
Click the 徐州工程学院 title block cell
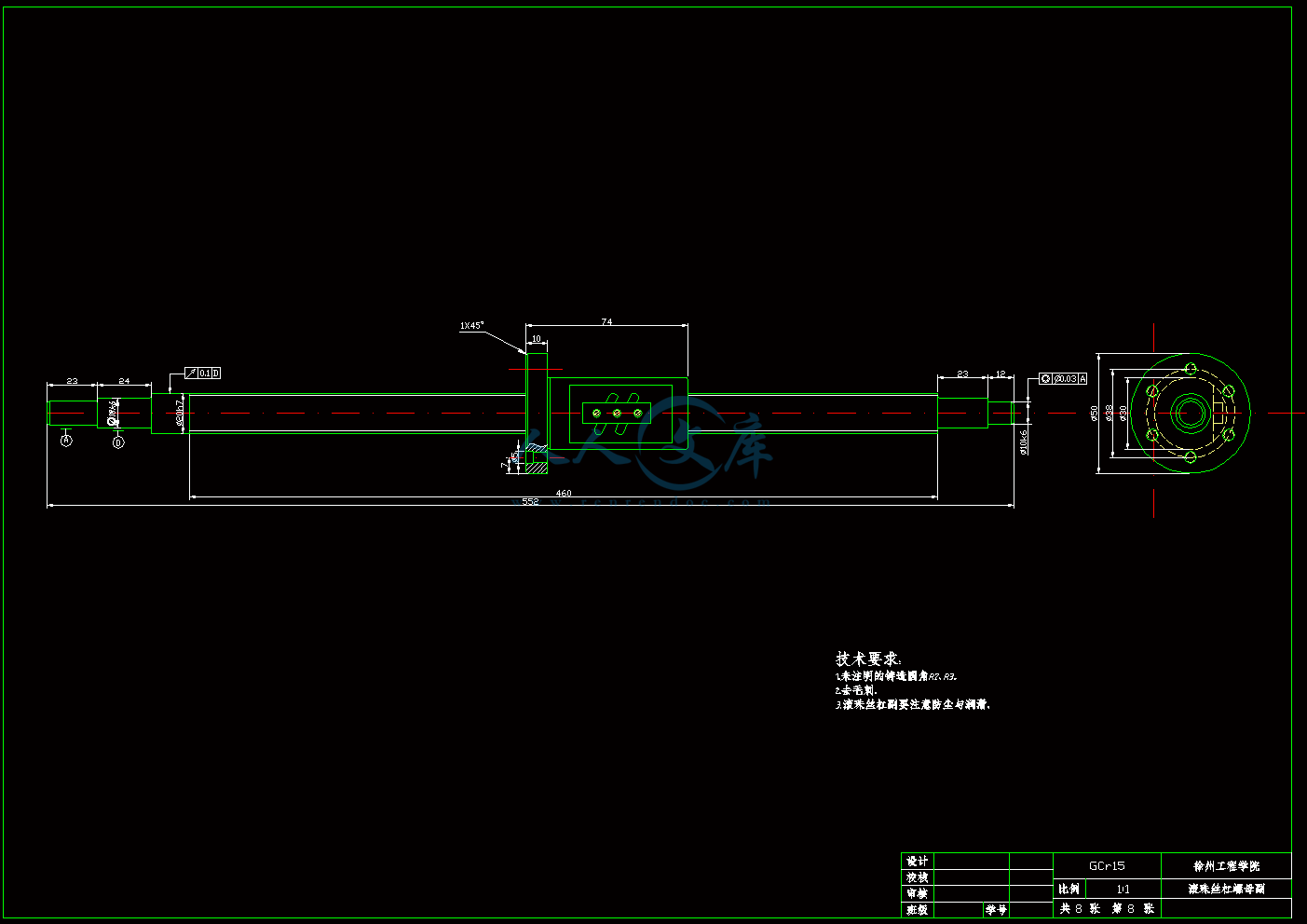[1226, 865]
